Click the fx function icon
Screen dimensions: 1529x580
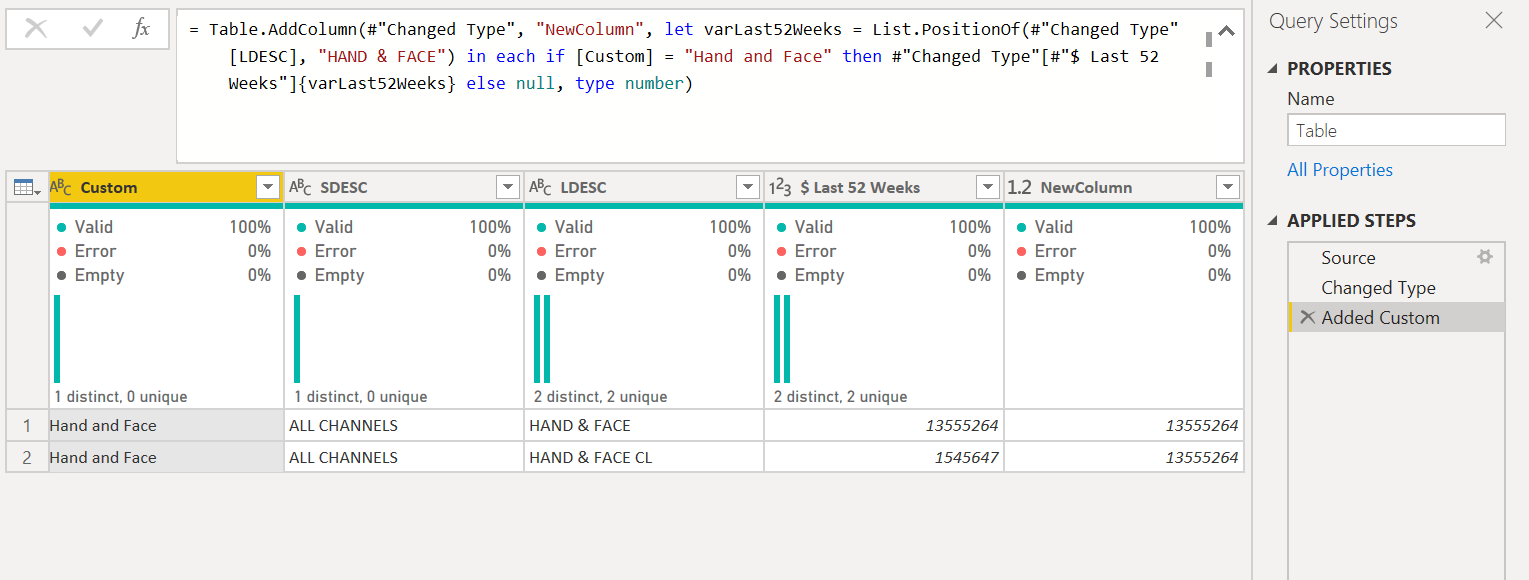[x=141, y=29]
